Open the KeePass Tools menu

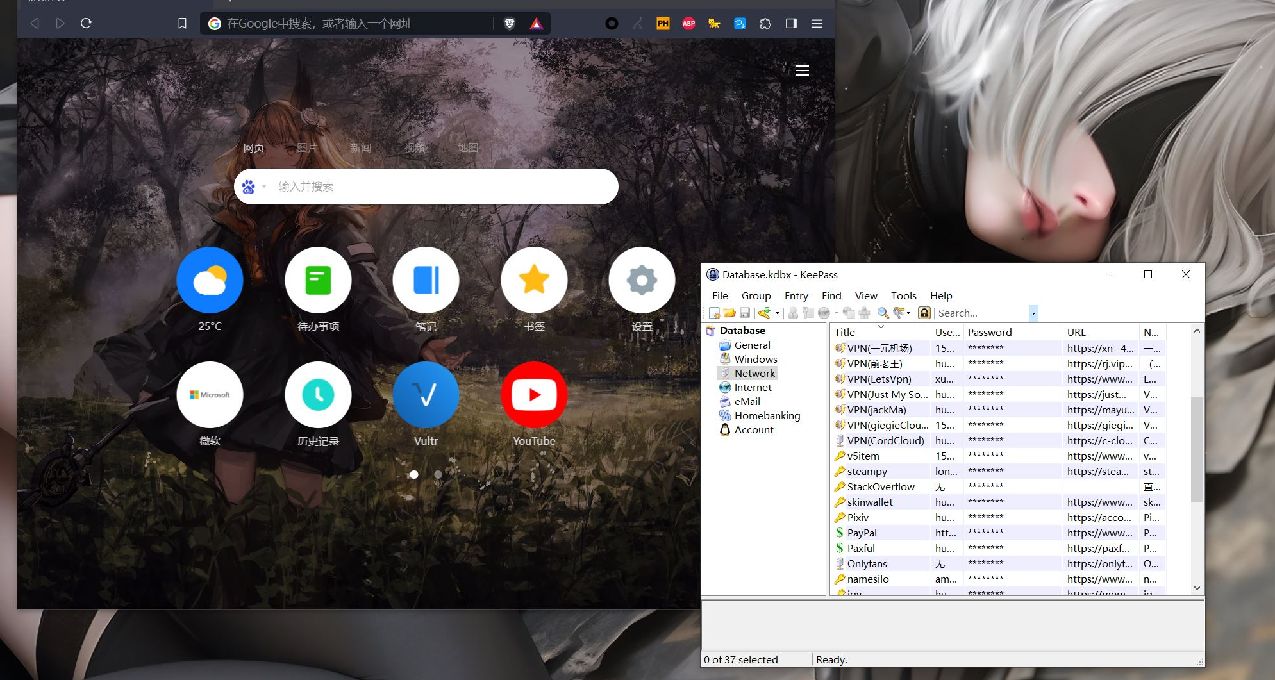[x=904, y=296]
